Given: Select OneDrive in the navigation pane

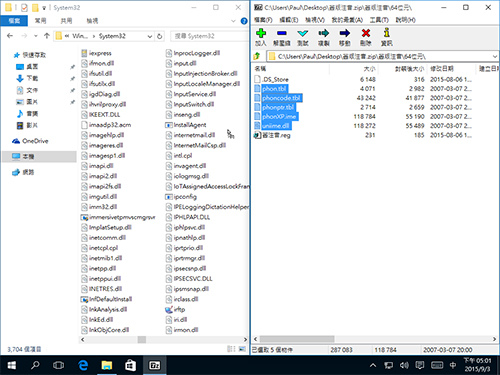Looking at the screenshot, I should [30, 141].
